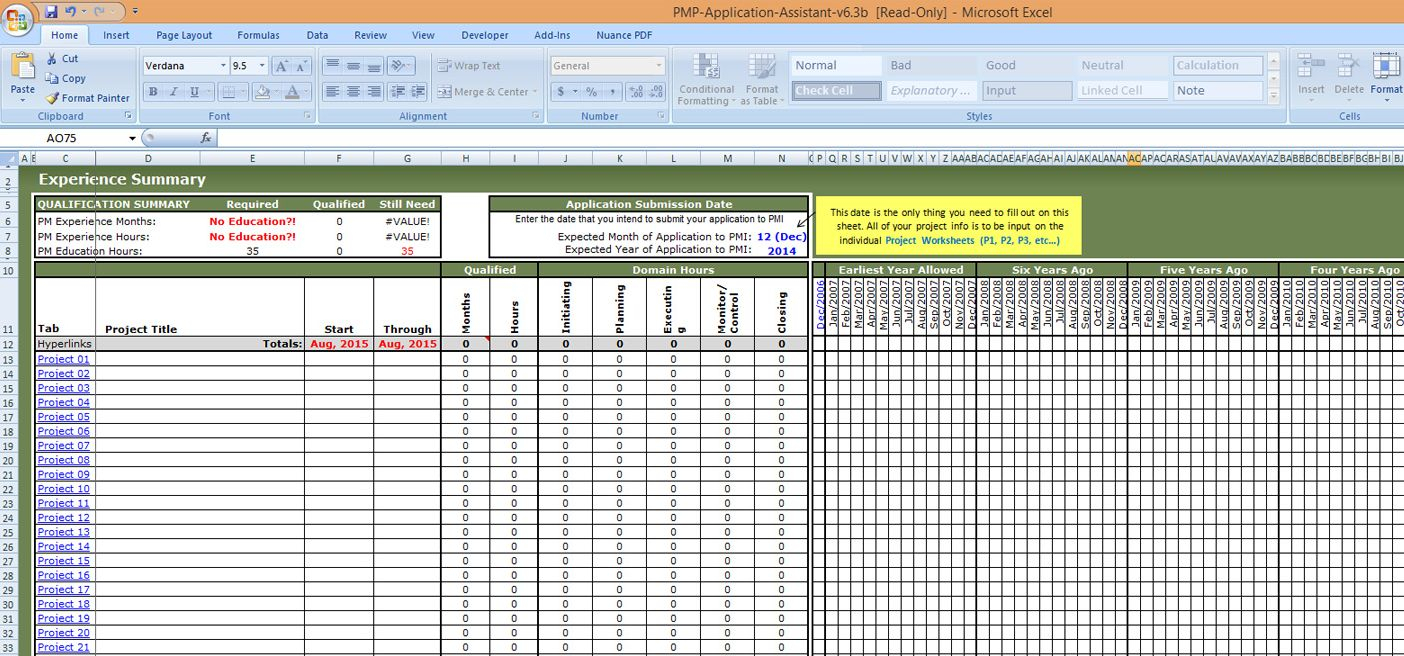Click the Fill Color paint bucket

[x=262, y=92]
